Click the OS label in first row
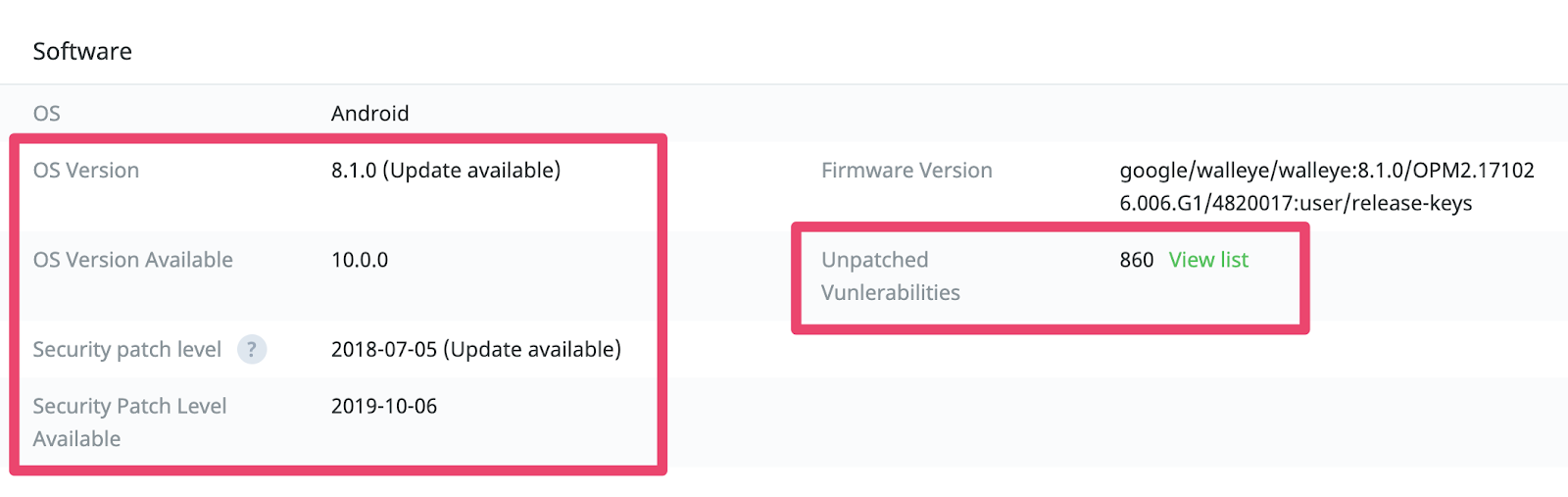Screen dimensions: 1568x497 tap(47, 114)
